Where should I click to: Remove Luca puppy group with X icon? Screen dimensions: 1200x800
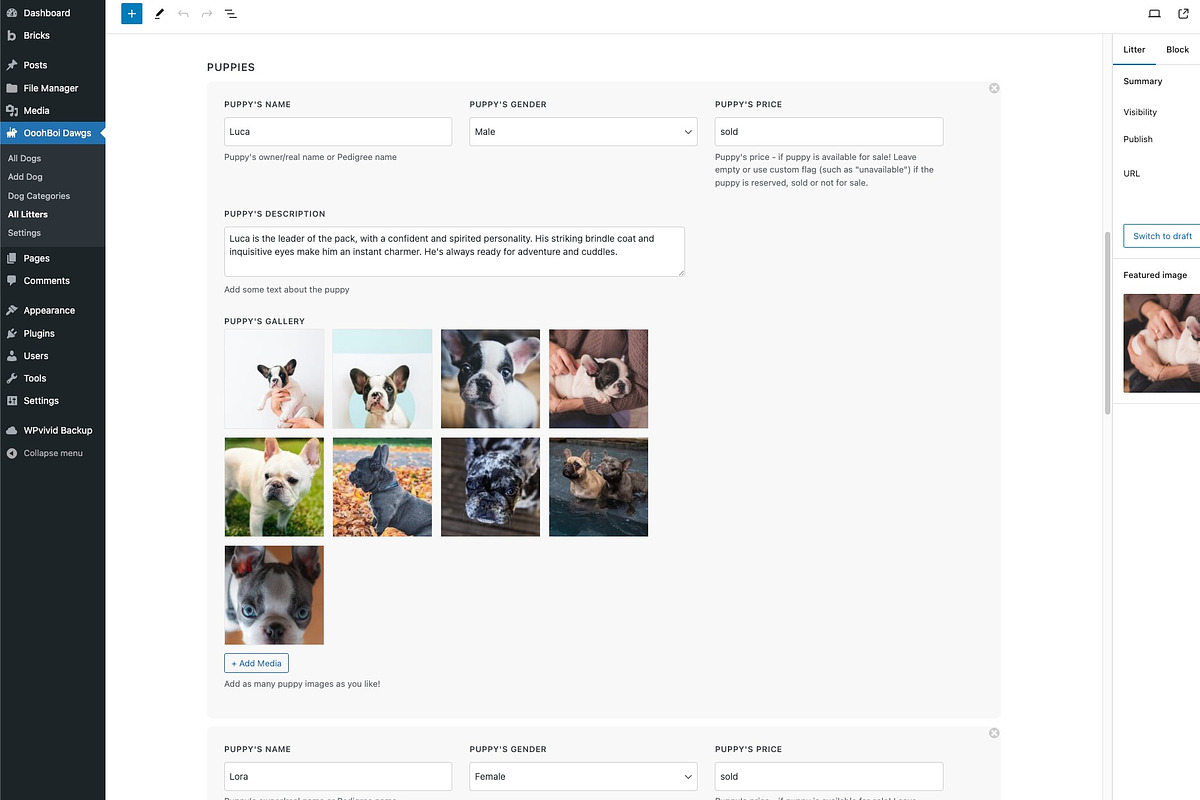pos(994,88)
